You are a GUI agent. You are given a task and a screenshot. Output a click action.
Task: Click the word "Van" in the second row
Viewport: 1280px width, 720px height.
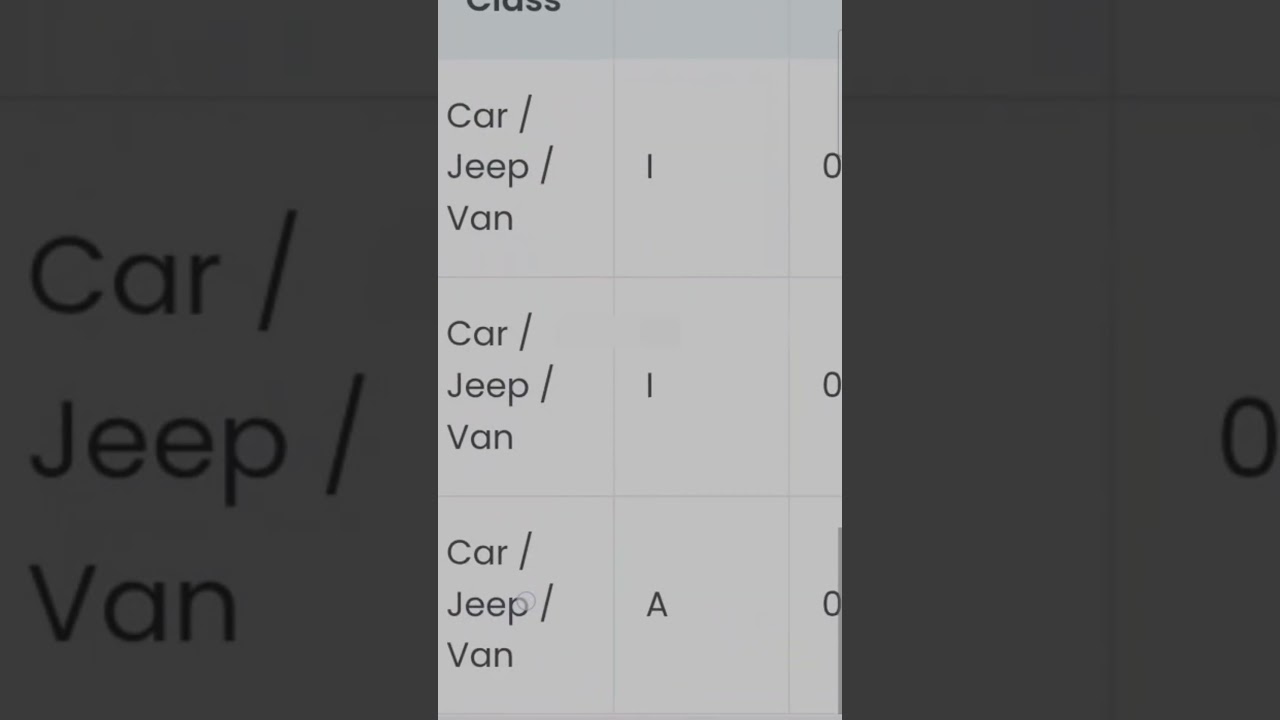click(480, 437)
